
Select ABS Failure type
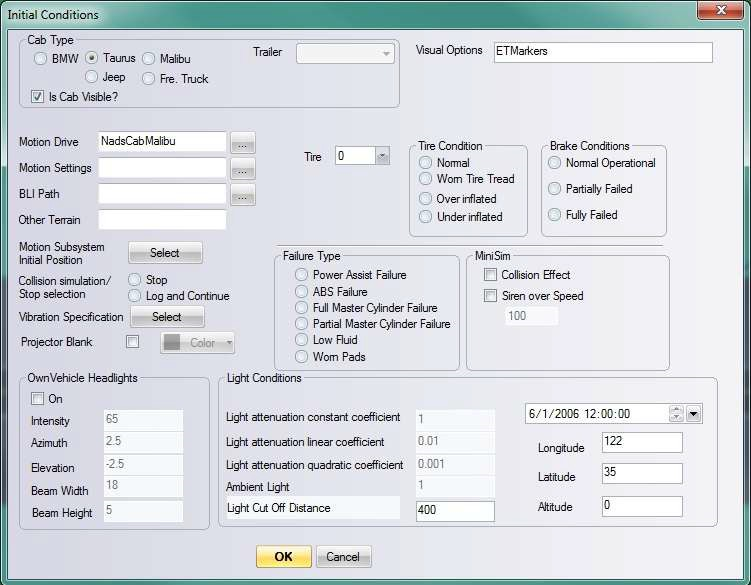pyautogui.click(x=301, y=292)
